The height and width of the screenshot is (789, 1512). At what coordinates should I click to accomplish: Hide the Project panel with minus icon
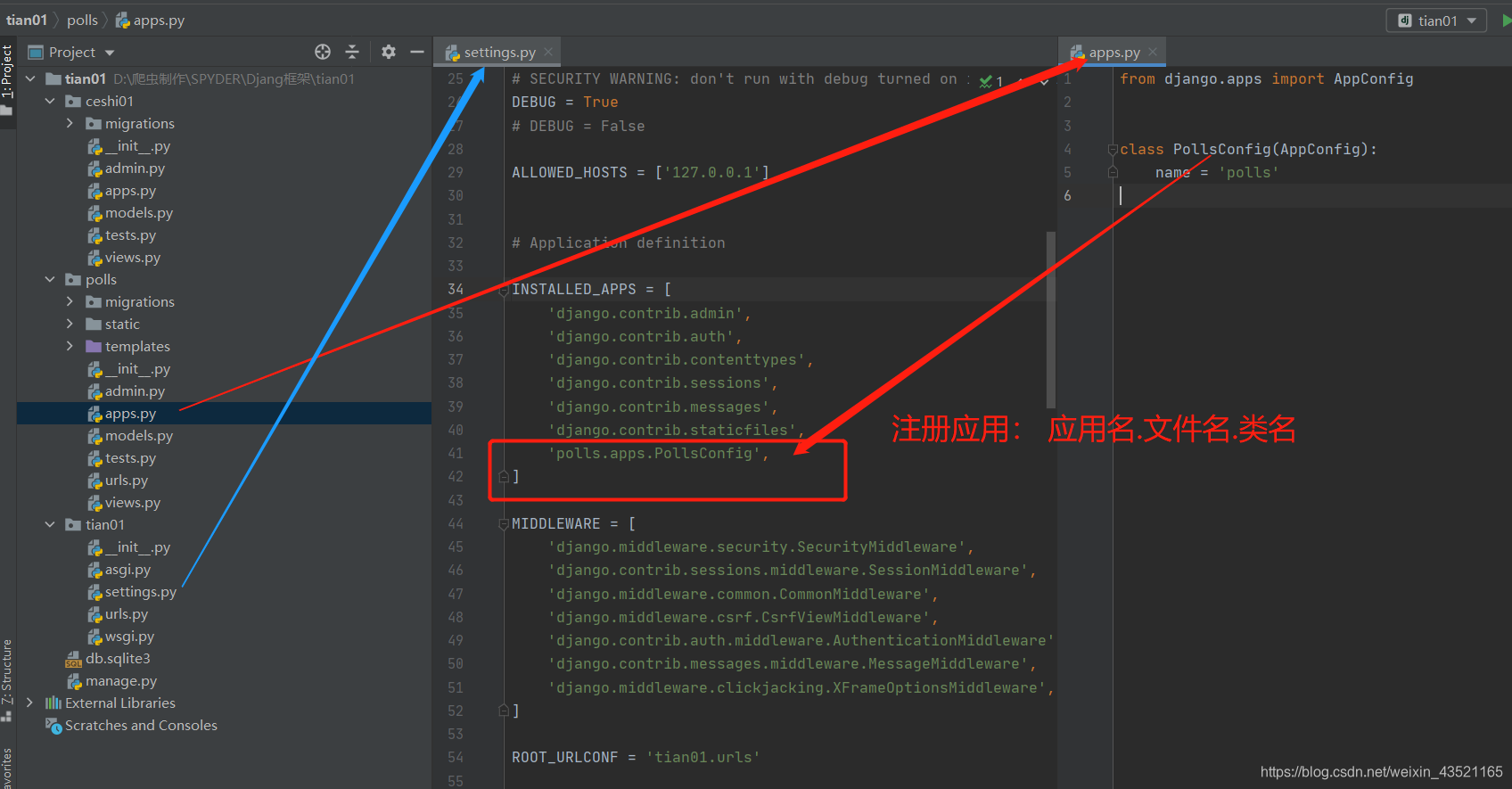(x=416, y=52)
